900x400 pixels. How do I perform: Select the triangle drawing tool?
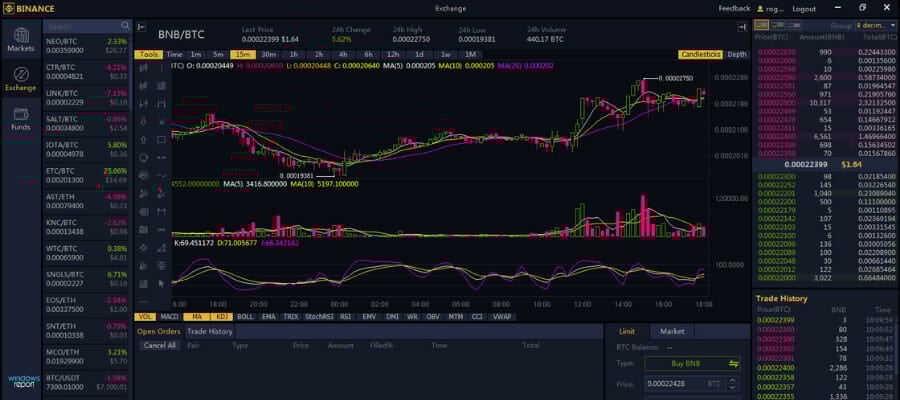pos(161,247)
